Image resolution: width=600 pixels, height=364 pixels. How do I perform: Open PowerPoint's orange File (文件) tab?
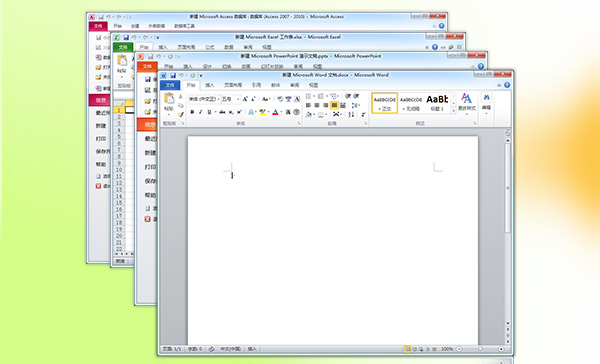(147, 67)
